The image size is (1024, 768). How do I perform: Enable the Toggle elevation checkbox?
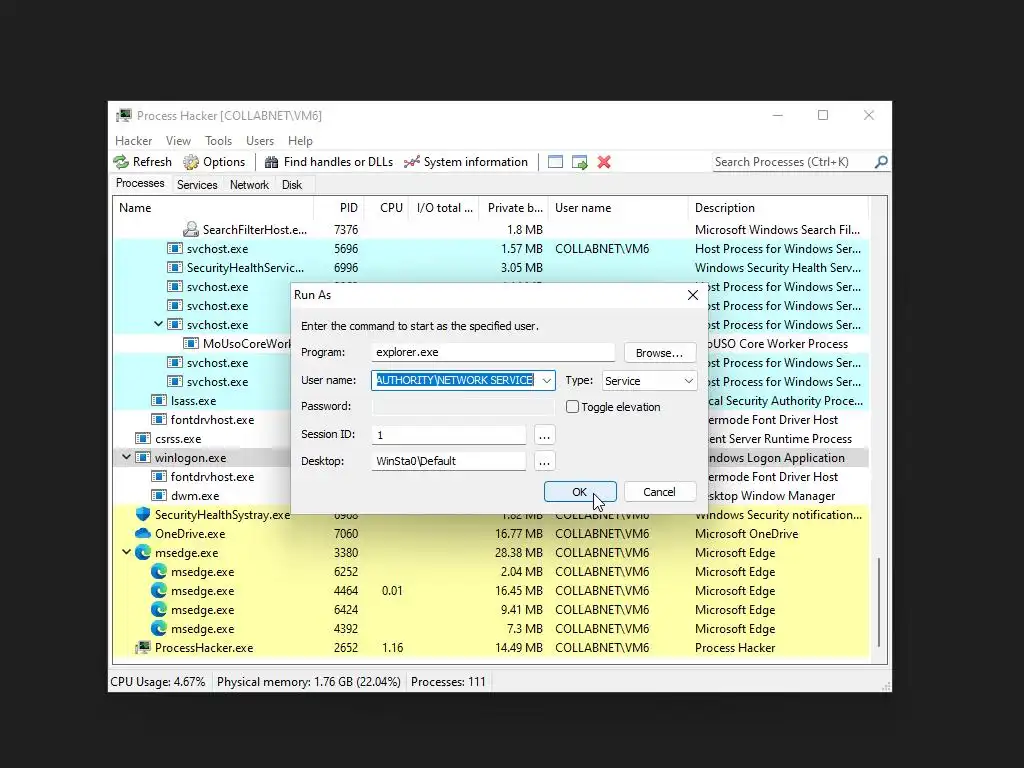click(x=572, y=407)
